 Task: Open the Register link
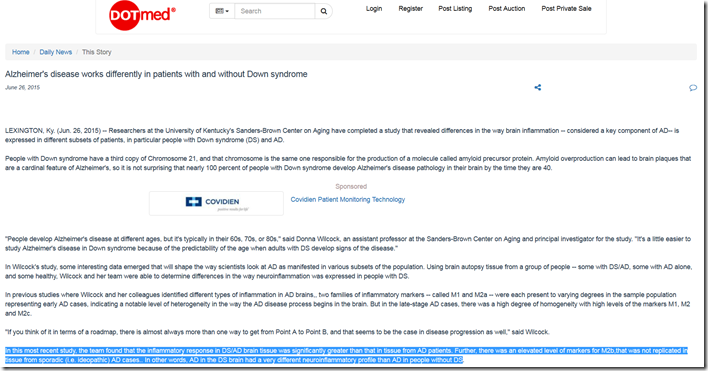click(410, 9)
